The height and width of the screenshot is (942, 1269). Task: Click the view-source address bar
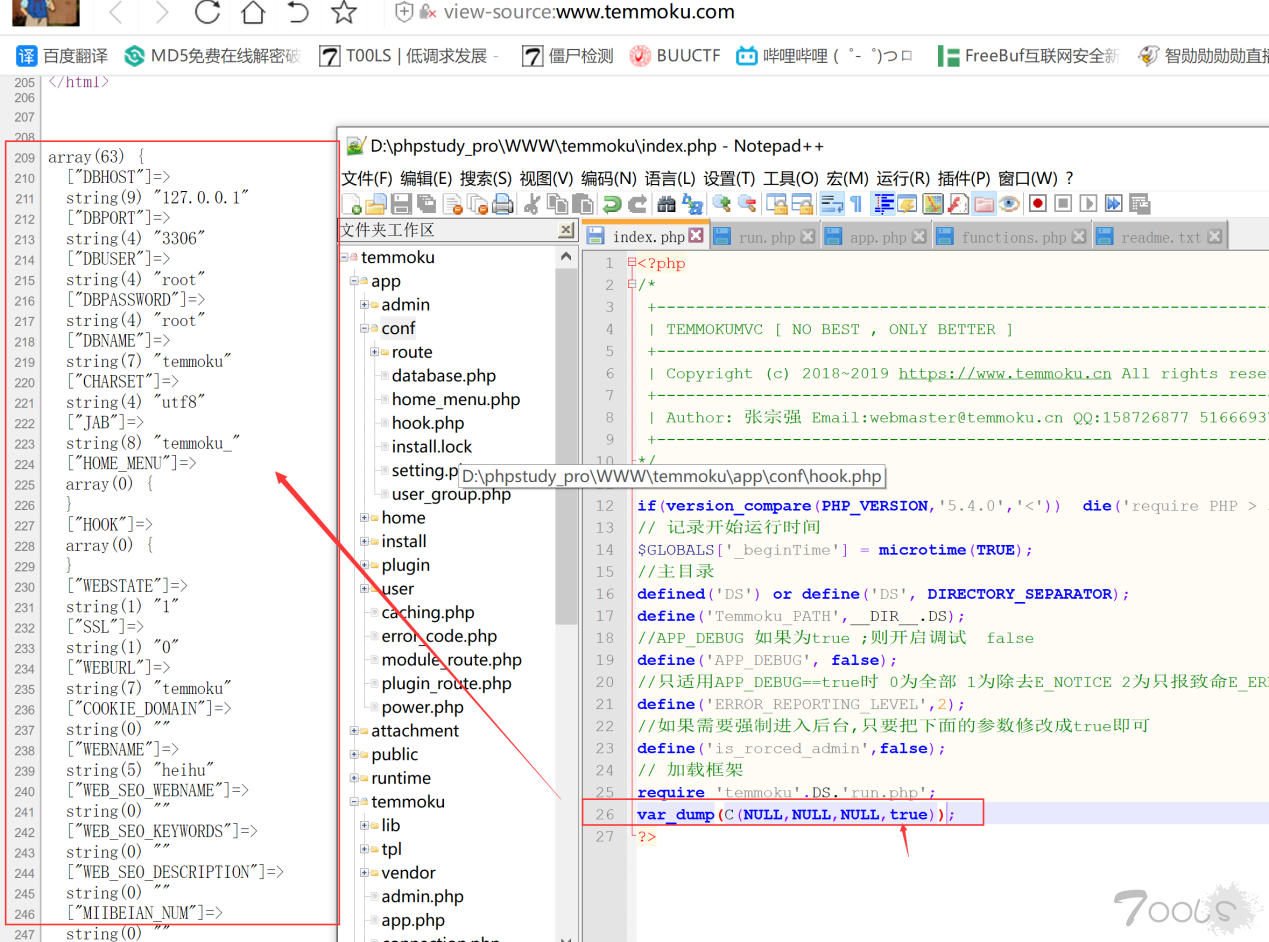[589, 13]
